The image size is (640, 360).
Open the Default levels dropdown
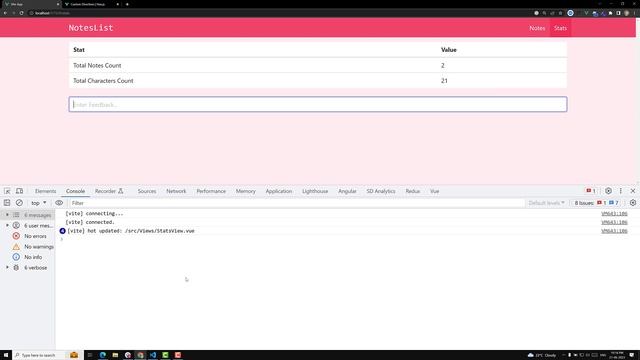(547, 203)
